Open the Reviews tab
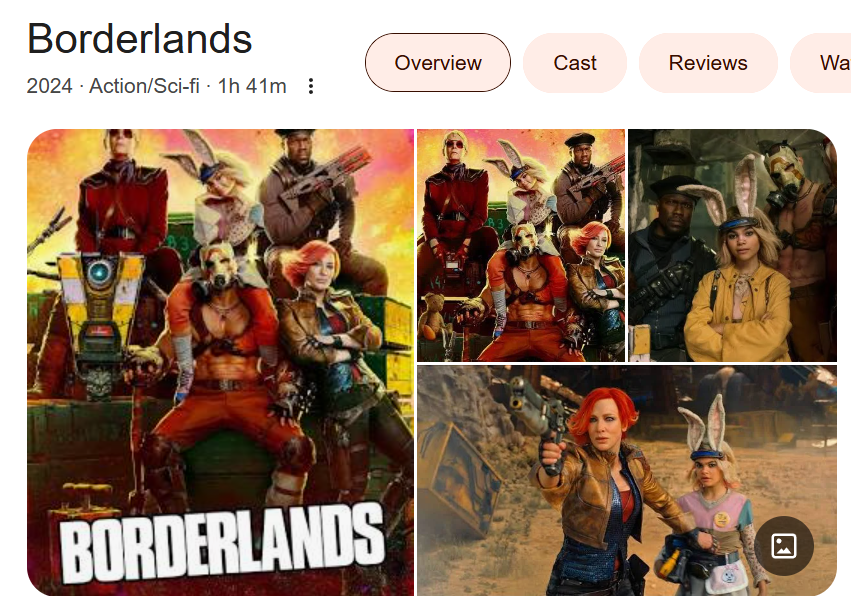The height and width of the screenshot is (596, 851). [x=708, y=62]
